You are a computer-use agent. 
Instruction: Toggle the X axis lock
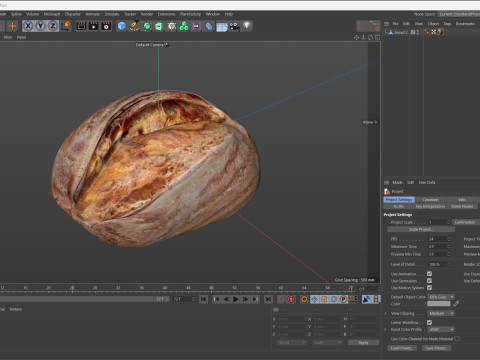tap(29, 26)
